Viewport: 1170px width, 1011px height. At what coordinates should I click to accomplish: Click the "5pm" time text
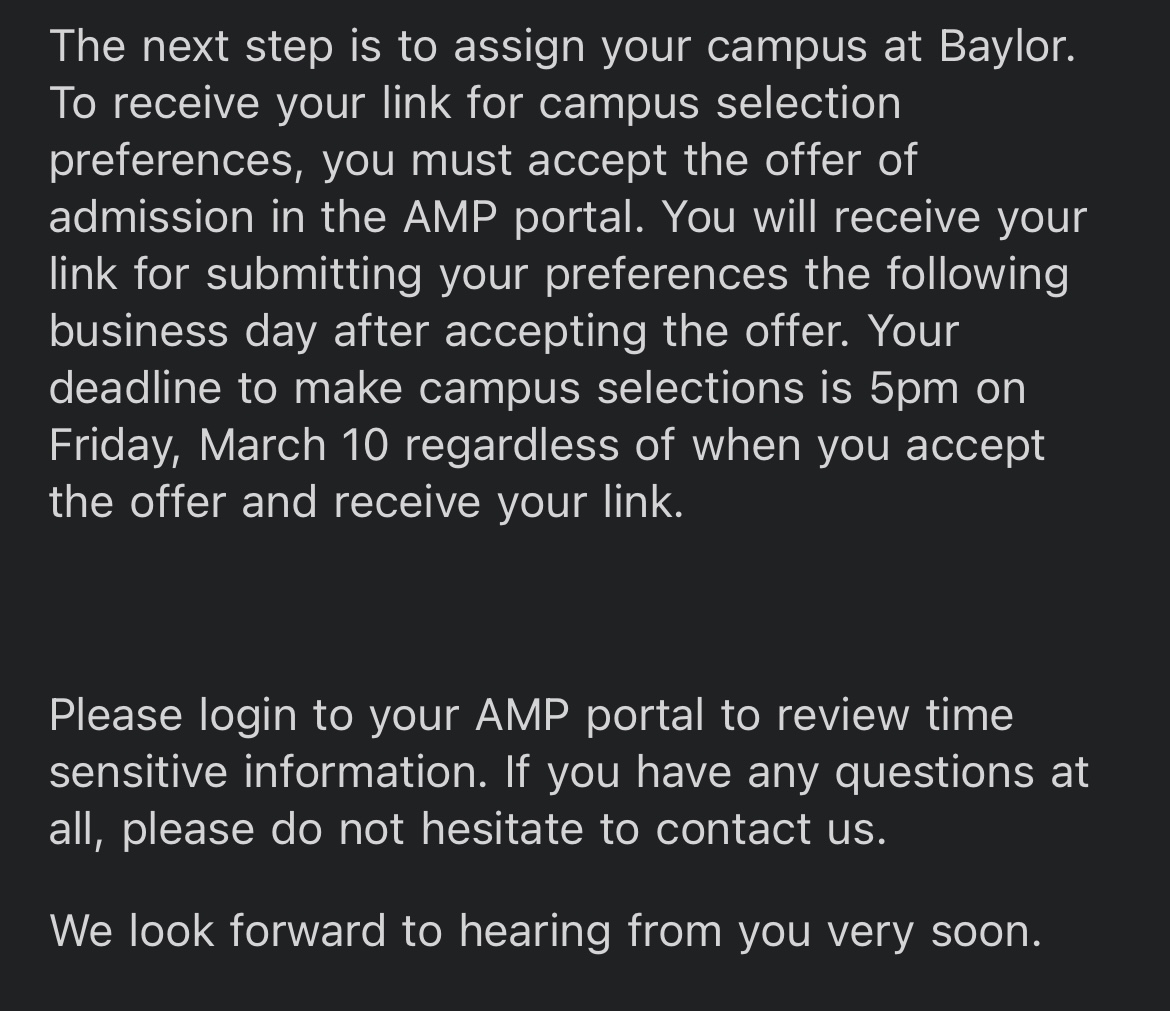[914, 389]
